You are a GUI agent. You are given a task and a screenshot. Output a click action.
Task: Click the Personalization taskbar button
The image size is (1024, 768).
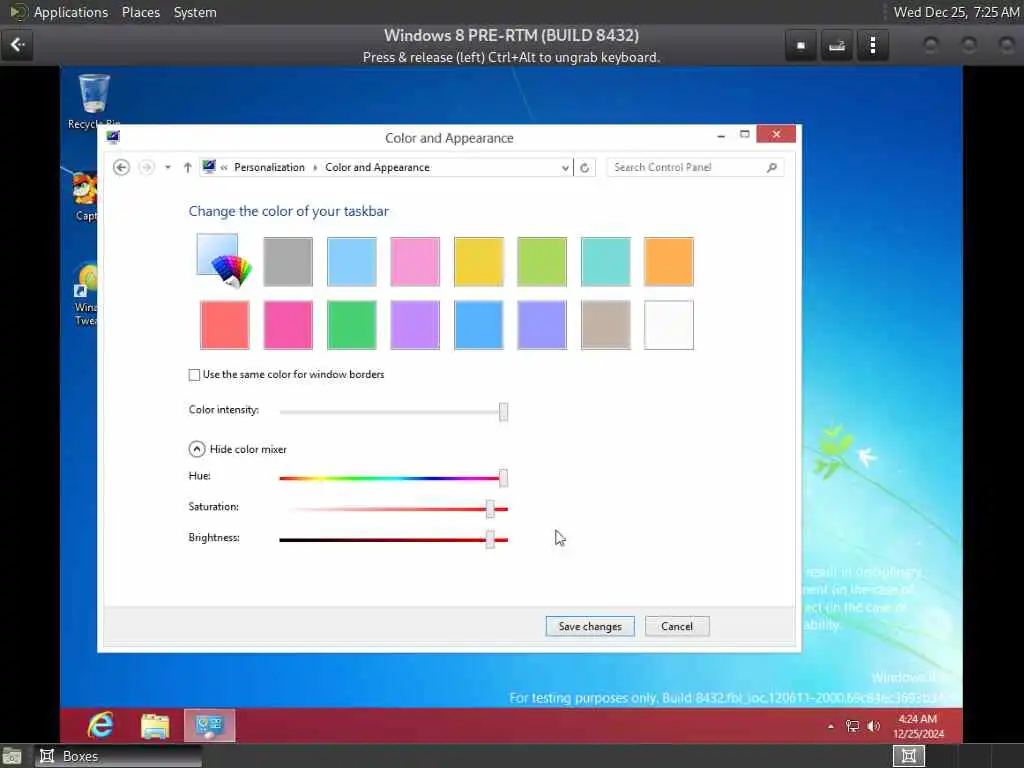click(209, 726)
